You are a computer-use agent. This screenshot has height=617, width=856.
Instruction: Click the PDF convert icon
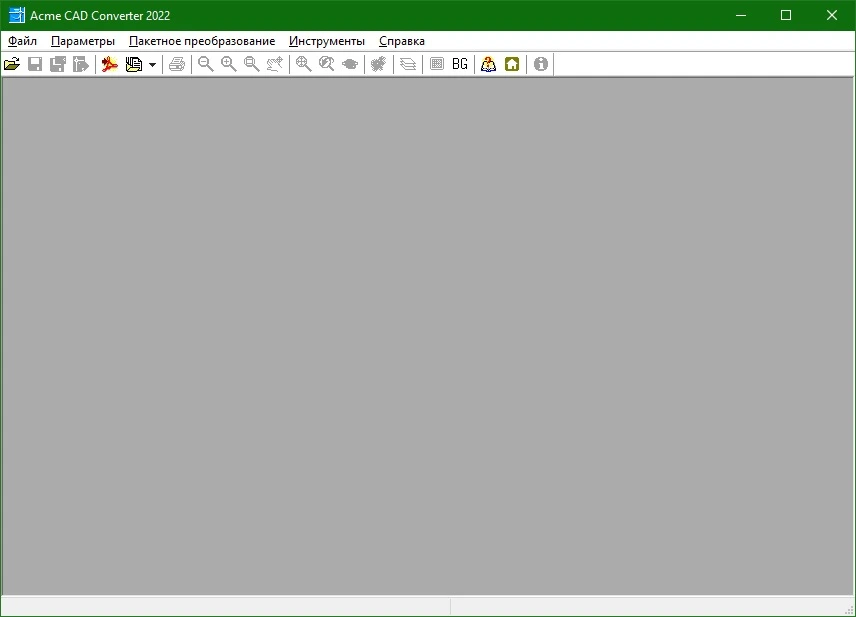(110, 64)
